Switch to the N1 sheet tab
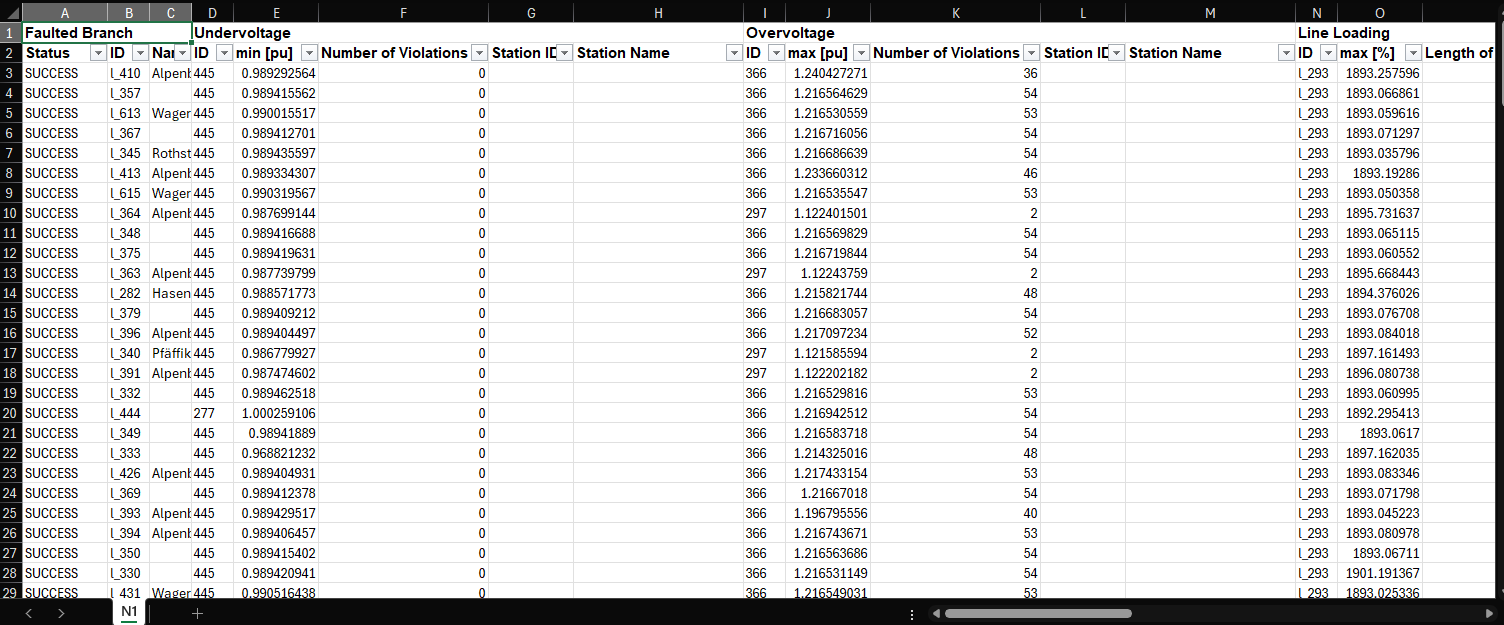The width and height of the screenshot is (1504, 625). point(129,612)
